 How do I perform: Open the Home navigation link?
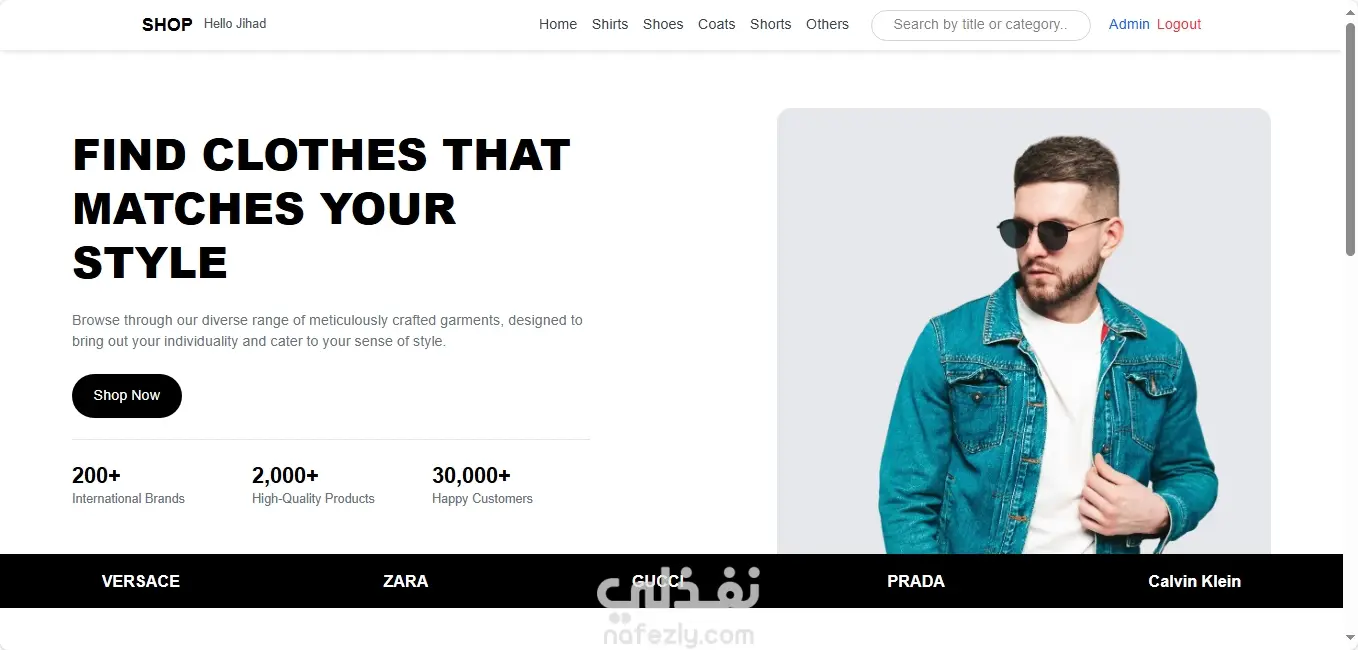(558, 24)
